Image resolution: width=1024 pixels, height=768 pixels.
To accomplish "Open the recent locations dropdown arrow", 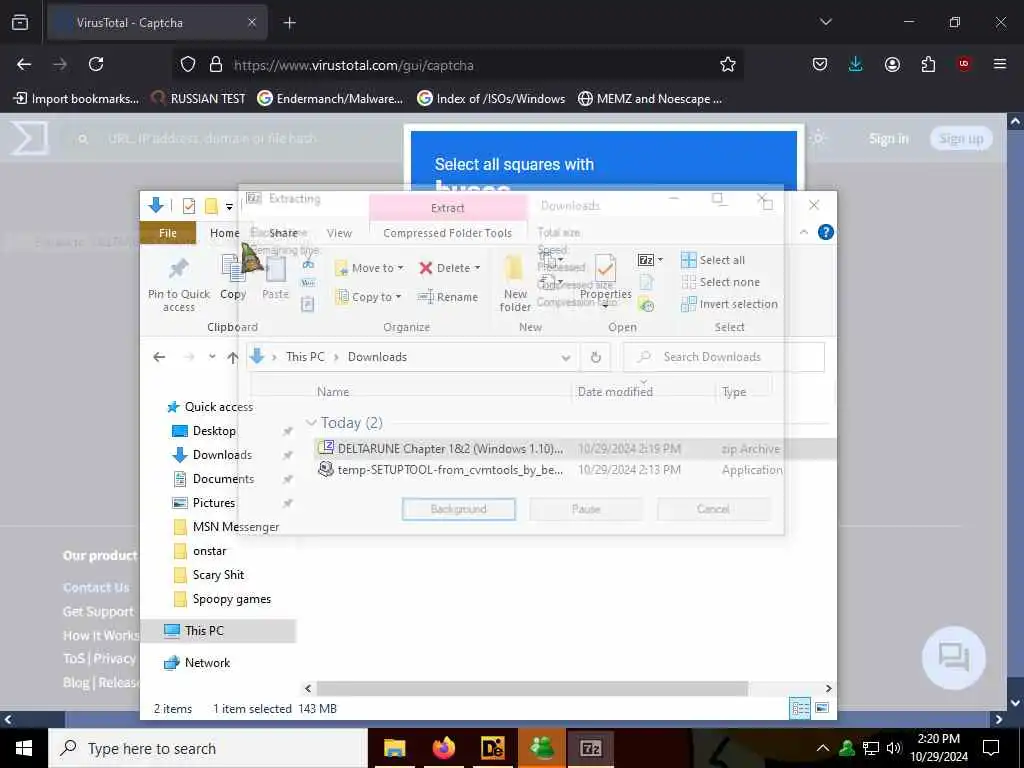I will [x=212, y=357].
